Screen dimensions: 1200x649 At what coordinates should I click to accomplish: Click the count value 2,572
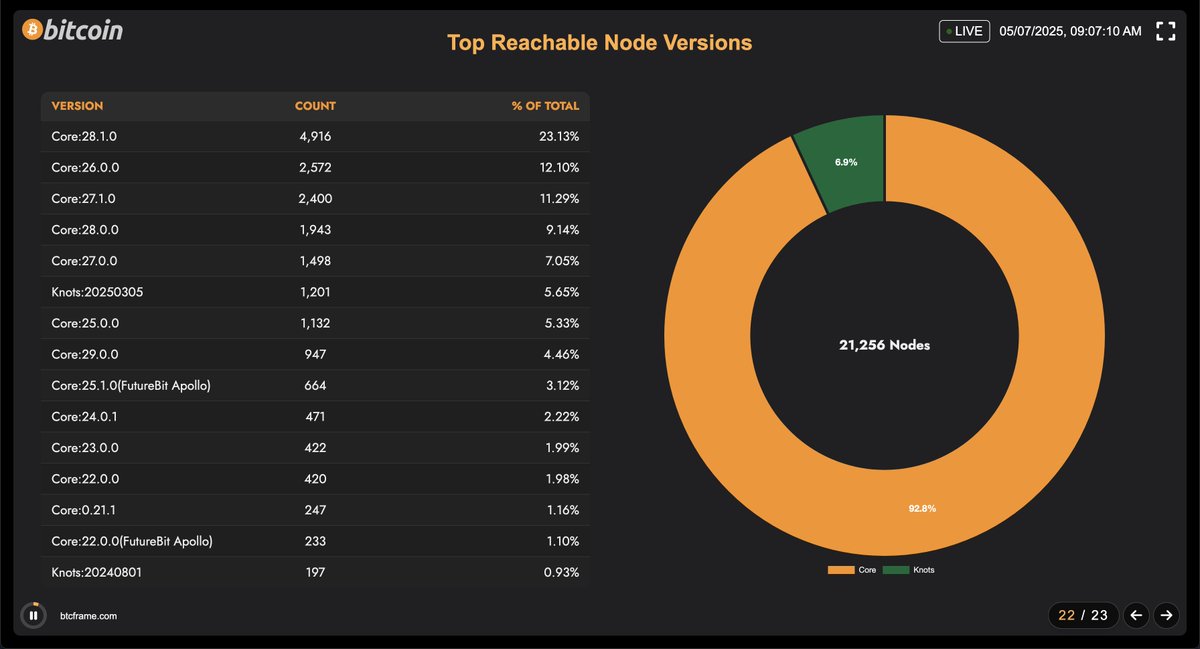tap(315, 168)
